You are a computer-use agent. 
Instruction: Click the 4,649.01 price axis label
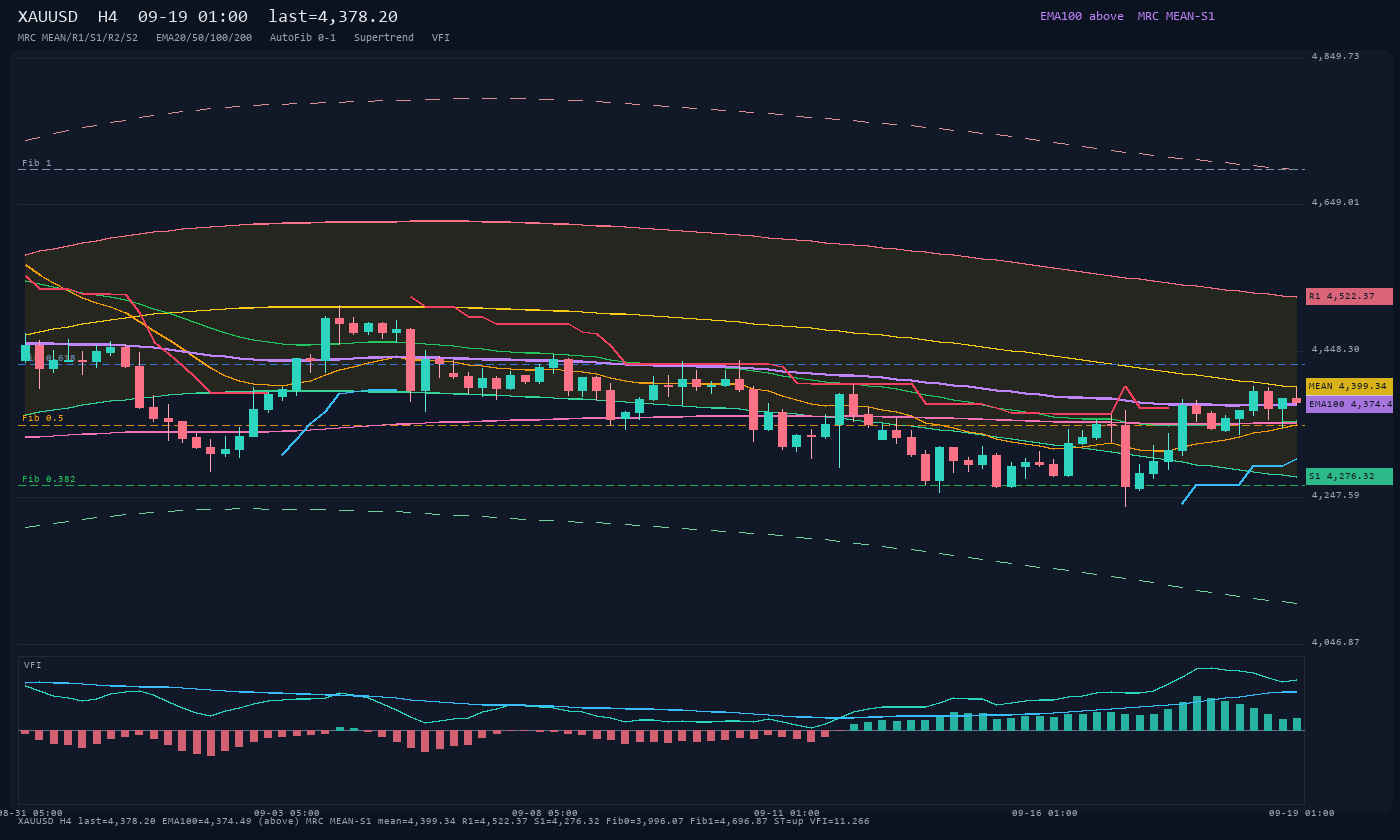[1335, 202]
